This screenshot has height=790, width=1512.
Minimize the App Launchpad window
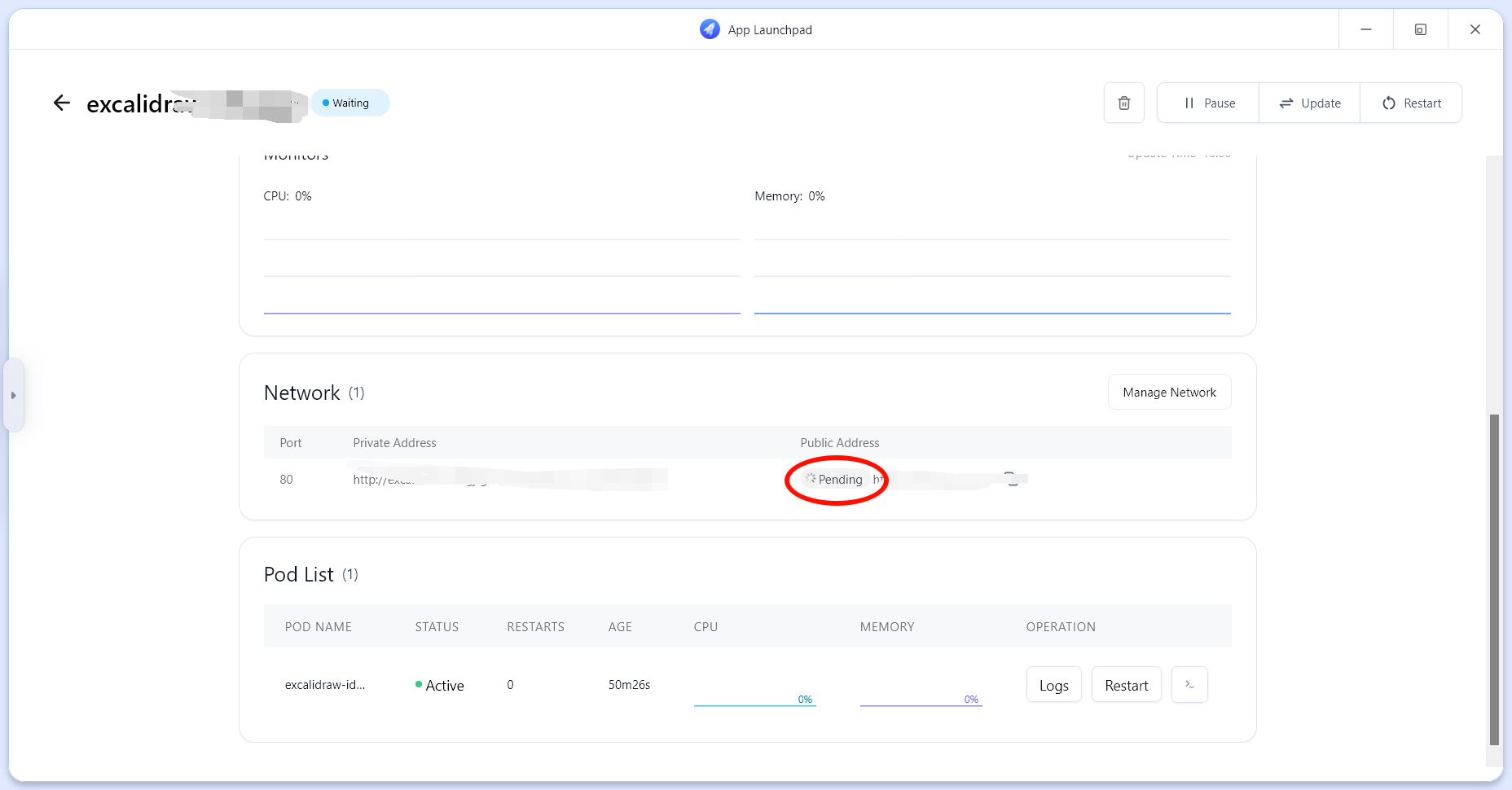pos(1366,29)
